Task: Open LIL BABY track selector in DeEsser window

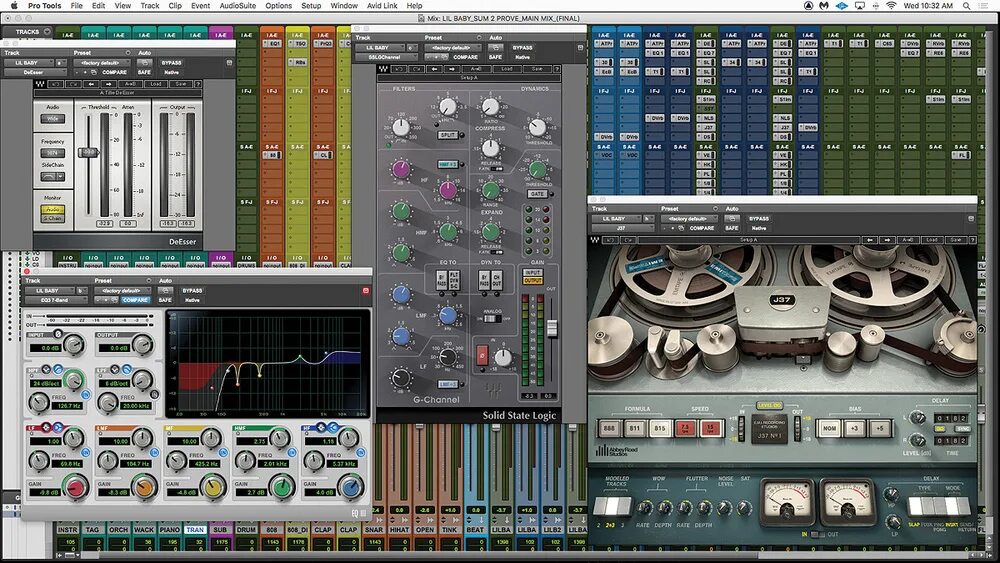Action: point(30,63)
